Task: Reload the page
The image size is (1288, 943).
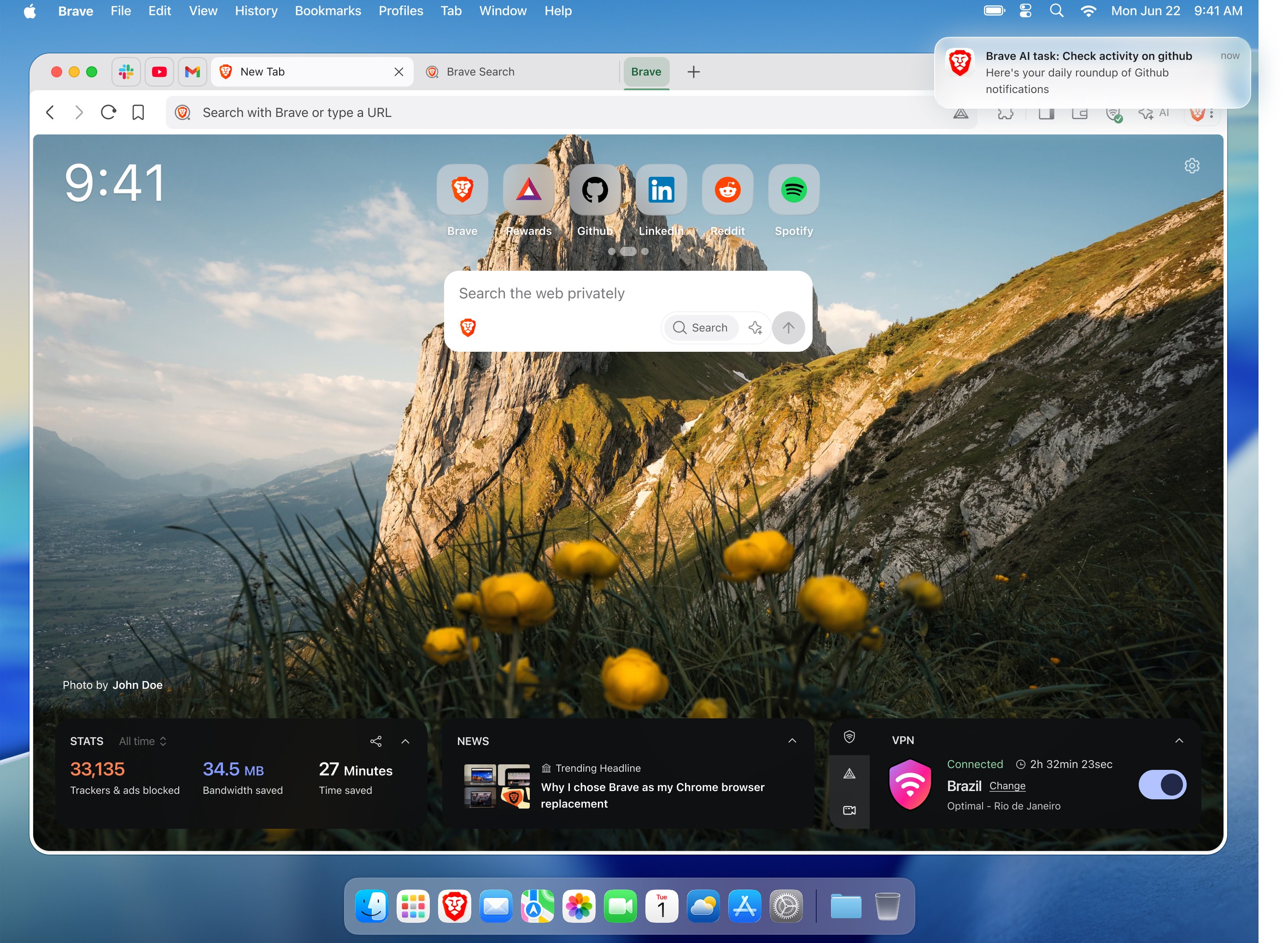Action: tap(108, 112)
